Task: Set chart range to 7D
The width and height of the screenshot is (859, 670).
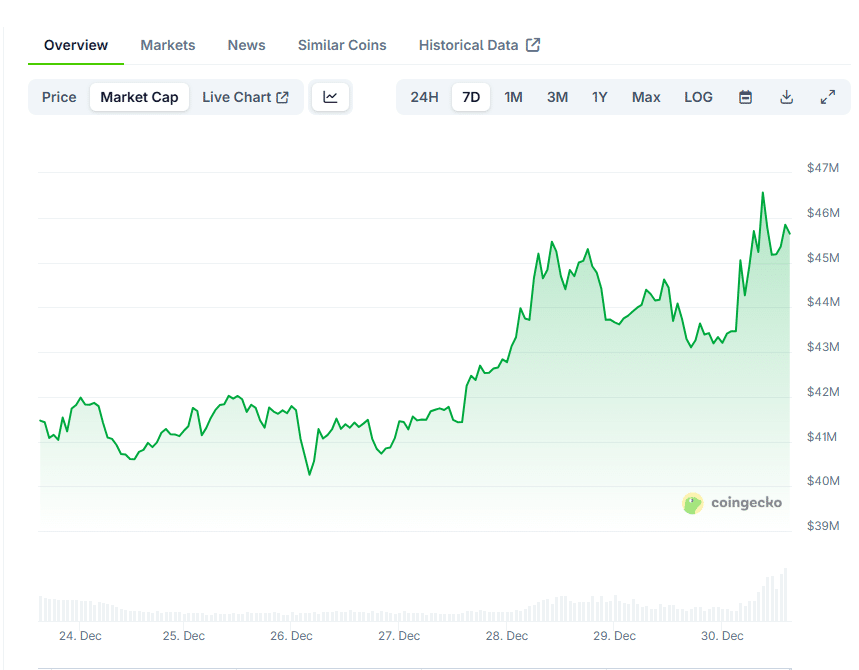Action: pyautogui.click(x=471, y=97)
